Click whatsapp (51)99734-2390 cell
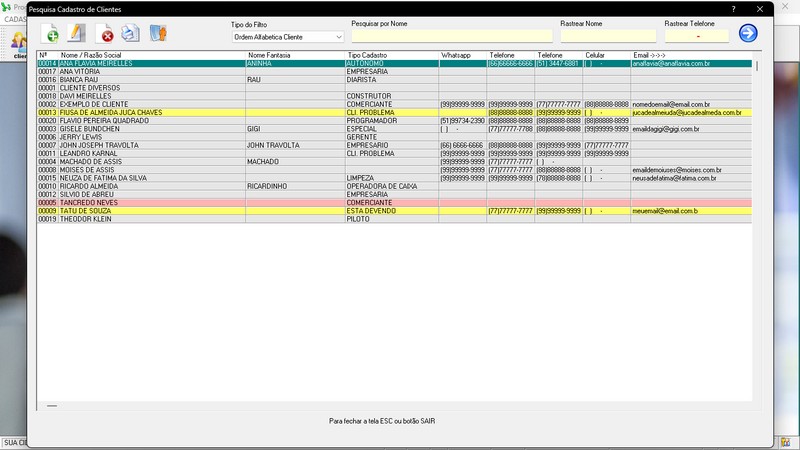This screenshot has height=450, width=800. [462, 120]
